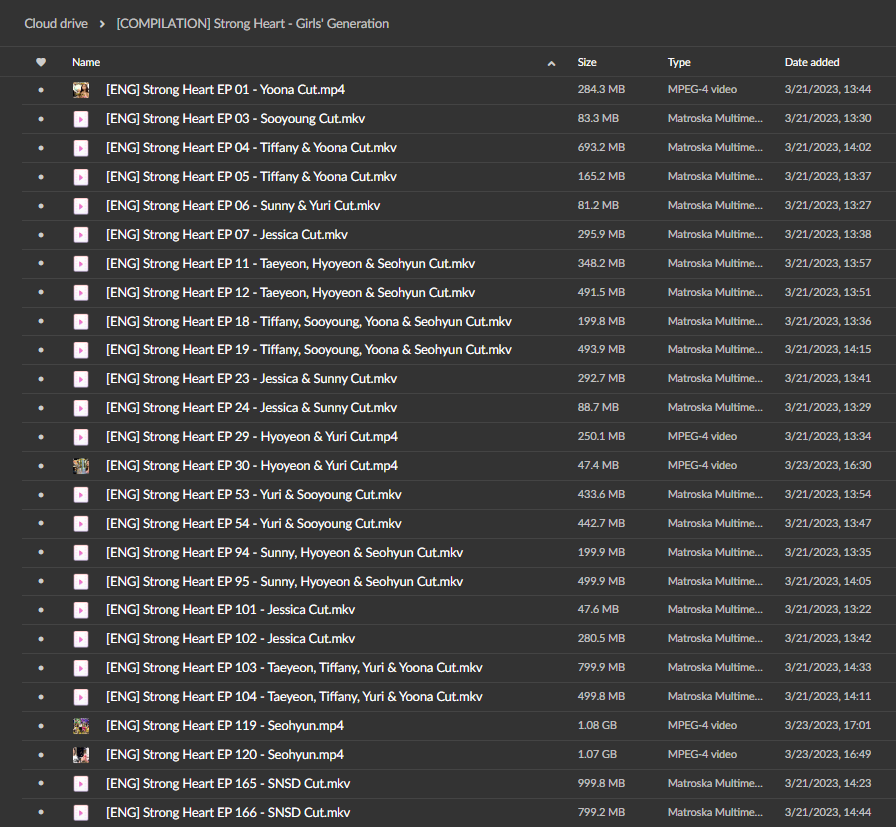Open thumbnail of EP 01 Yoona Cut
The image size is (896, 827).
(x=81, y=90)
